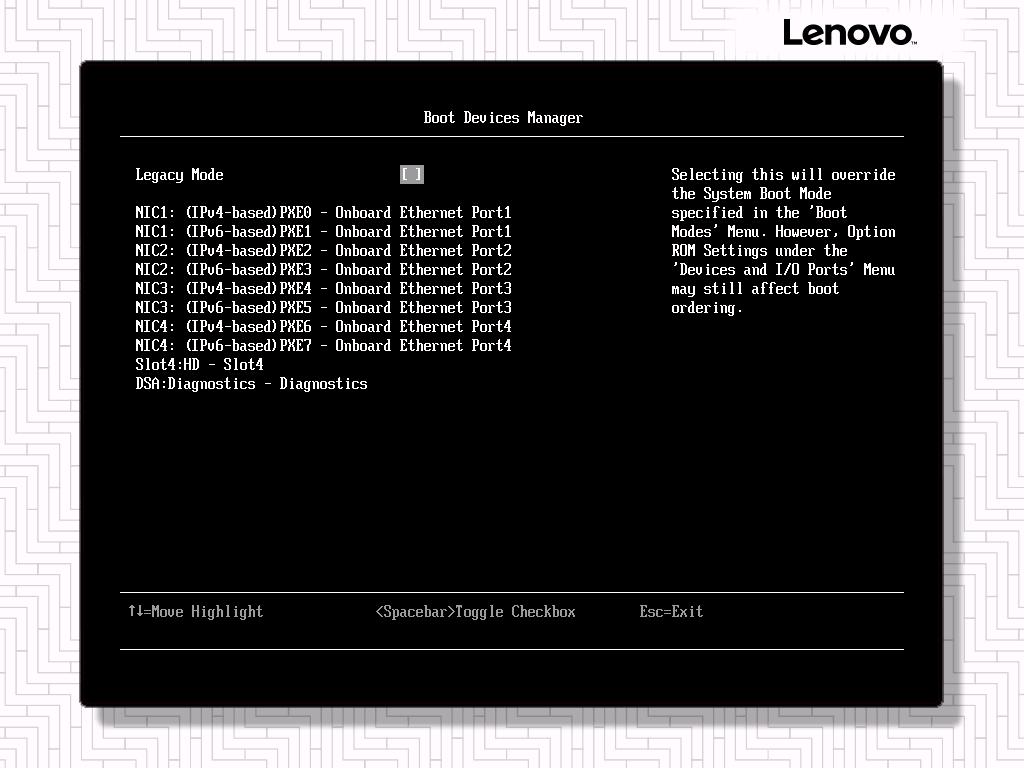The height and width of the screenshot is (768, 1024).
Task: Click the Legacy Mode help text
Action: (x=783, y=241)
